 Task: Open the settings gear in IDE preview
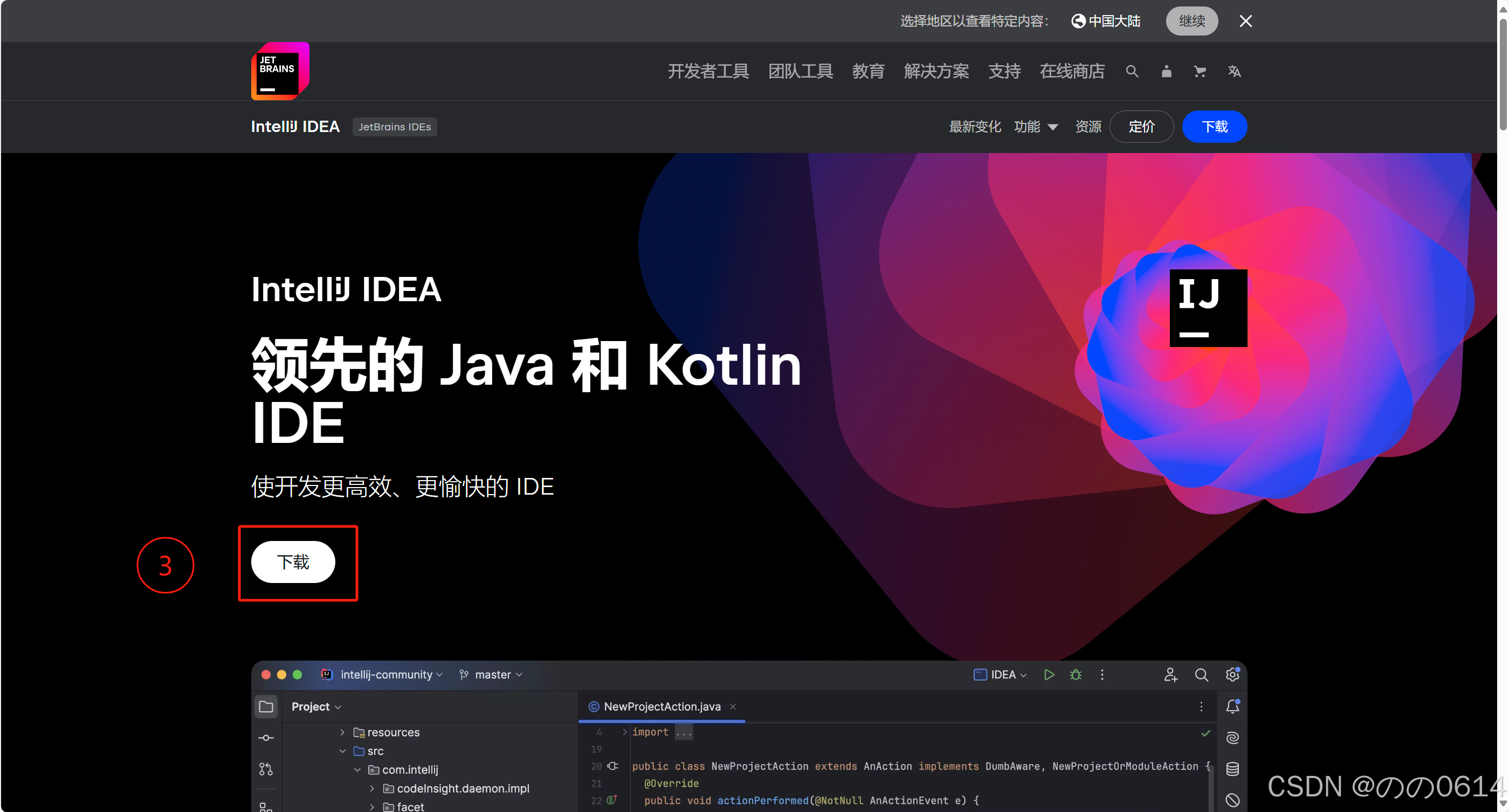coord(1232,675)
